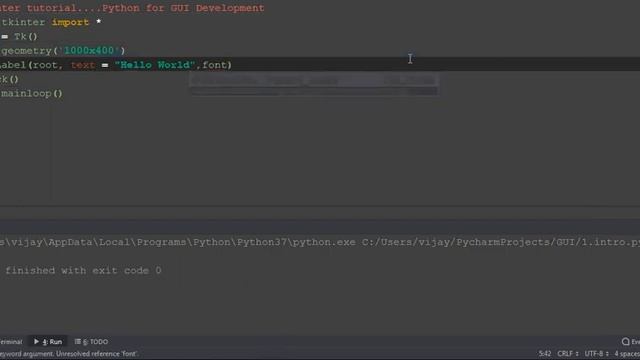
Task: Click the red tutorial comment line
Action: (132, 8)
